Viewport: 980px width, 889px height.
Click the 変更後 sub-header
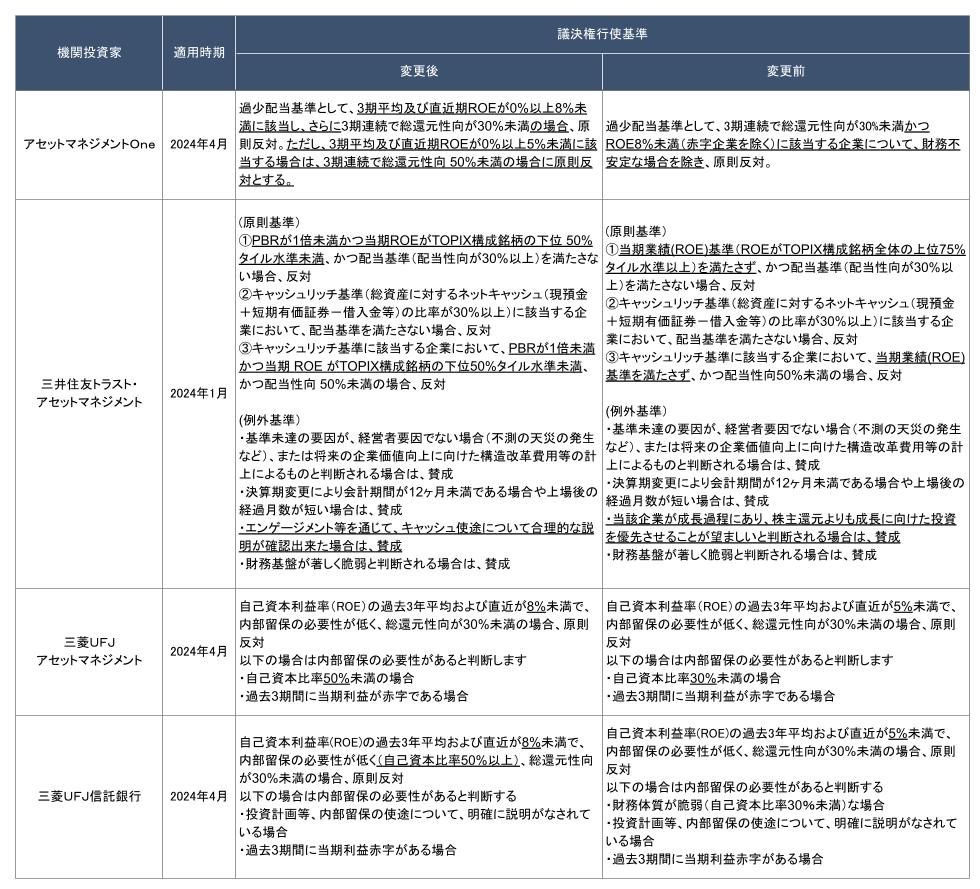pyautogui.click(x=419, y=71)
